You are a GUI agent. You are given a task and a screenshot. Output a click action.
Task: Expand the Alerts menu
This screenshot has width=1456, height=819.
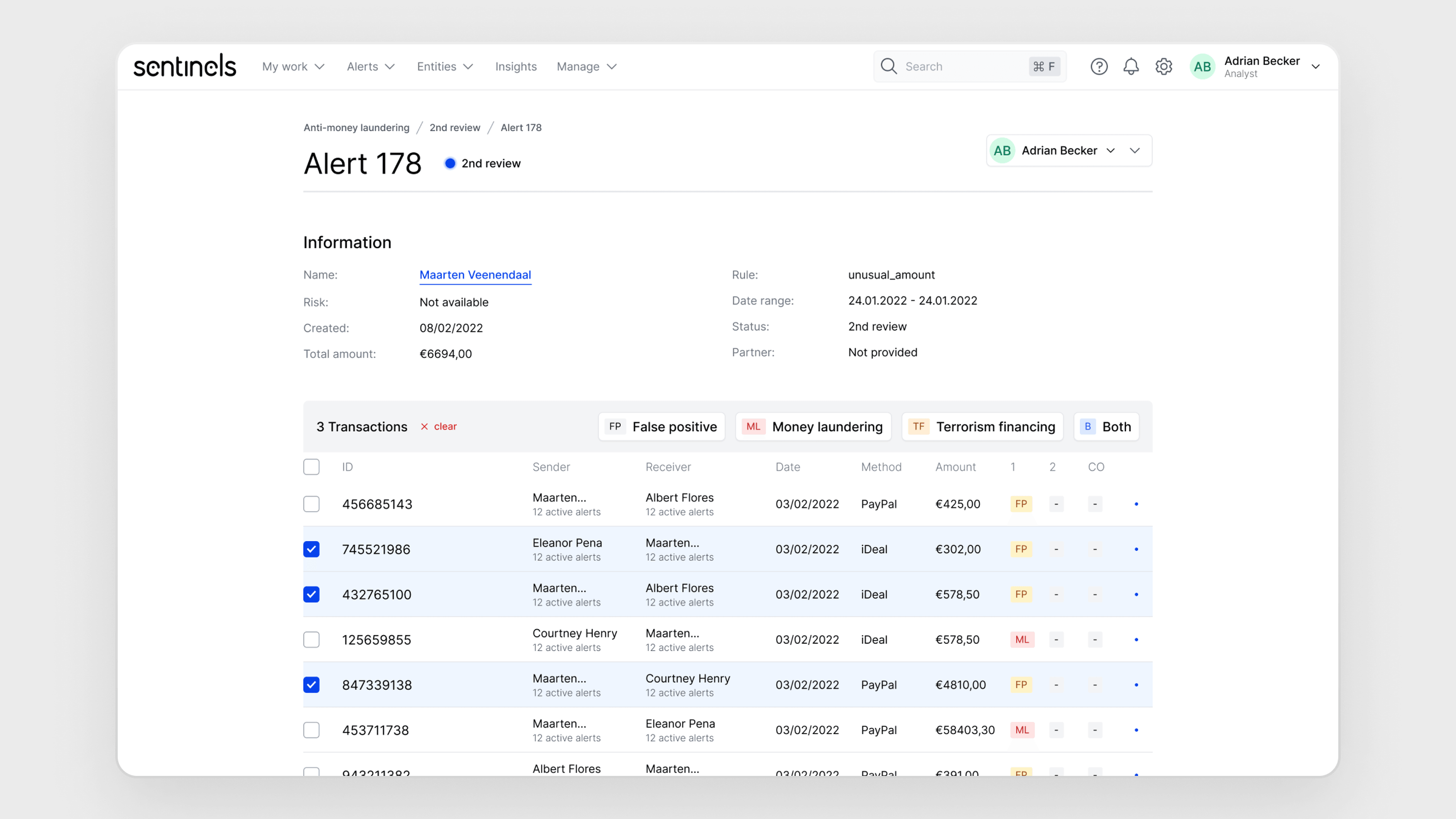(371, 66)
